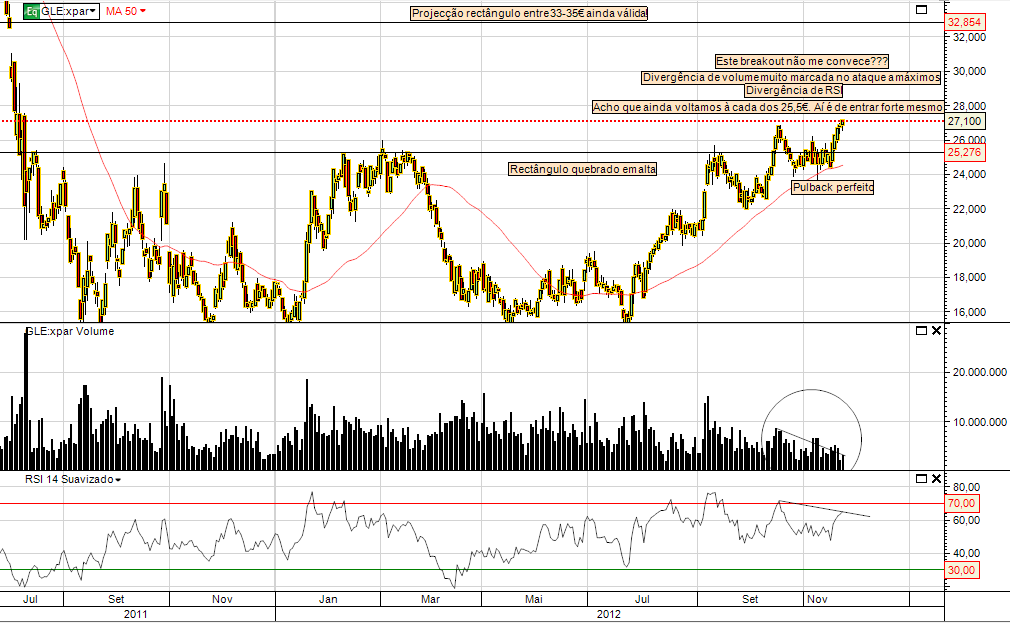
Task: Click the 20,000 price axis label
Action: click(969, 244)
